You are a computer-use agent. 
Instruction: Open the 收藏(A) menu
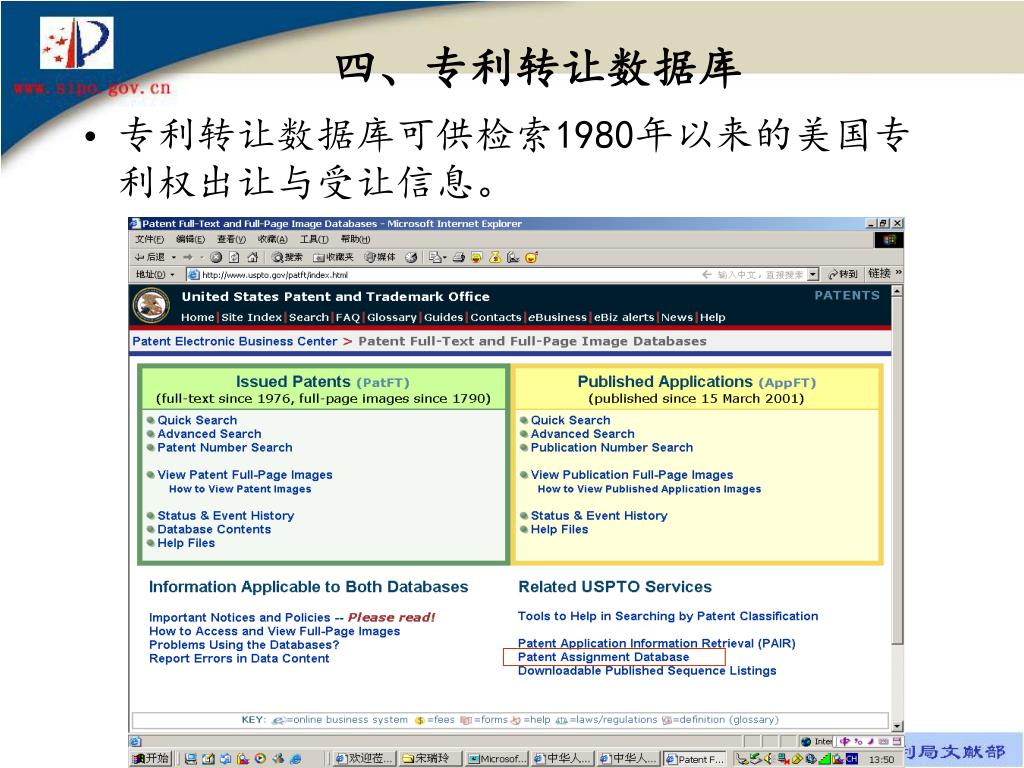[272, 240]
